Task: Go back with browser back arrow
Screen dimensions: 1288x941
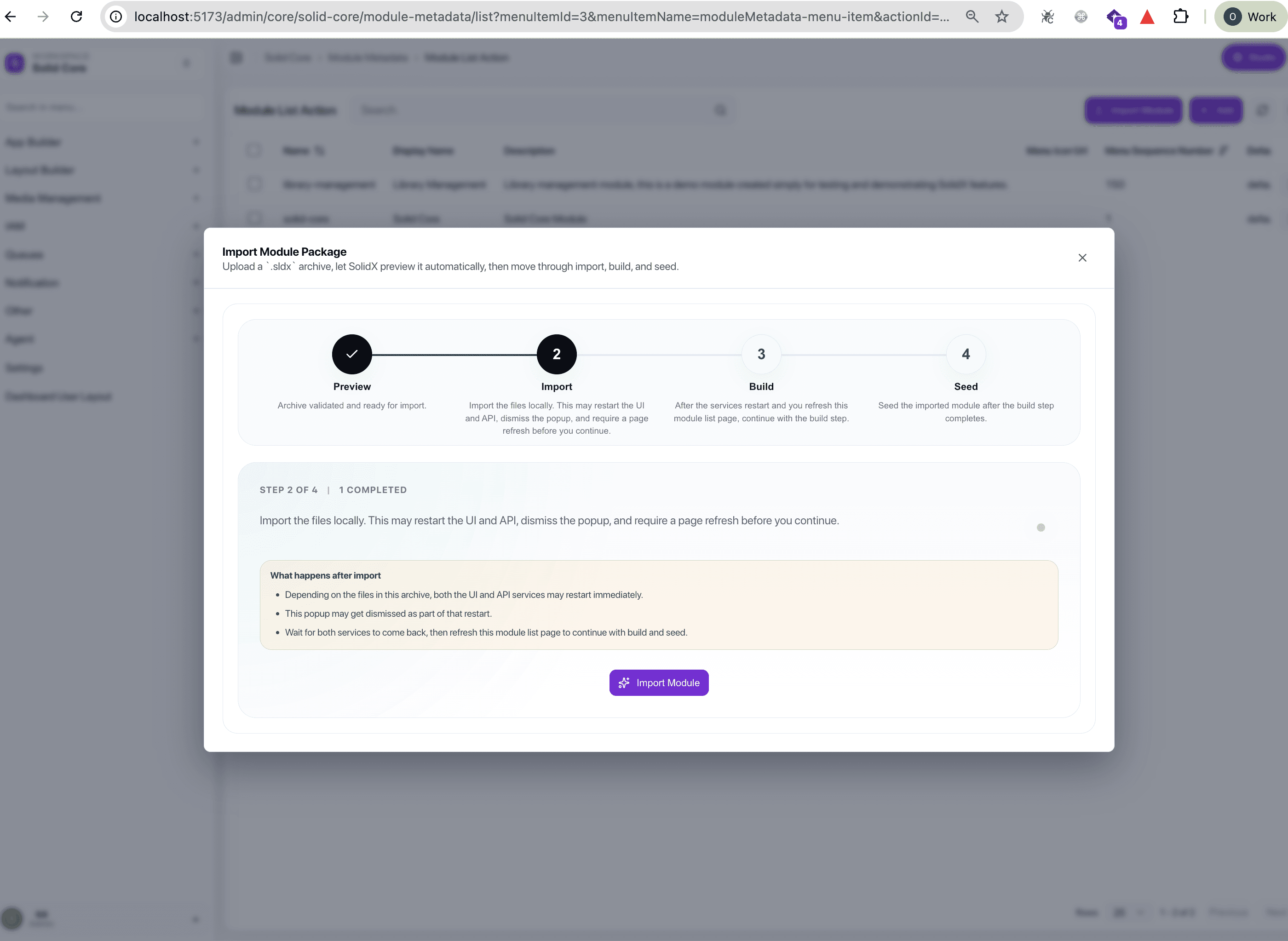Action: pyautogui.click(x=10, y=17)
